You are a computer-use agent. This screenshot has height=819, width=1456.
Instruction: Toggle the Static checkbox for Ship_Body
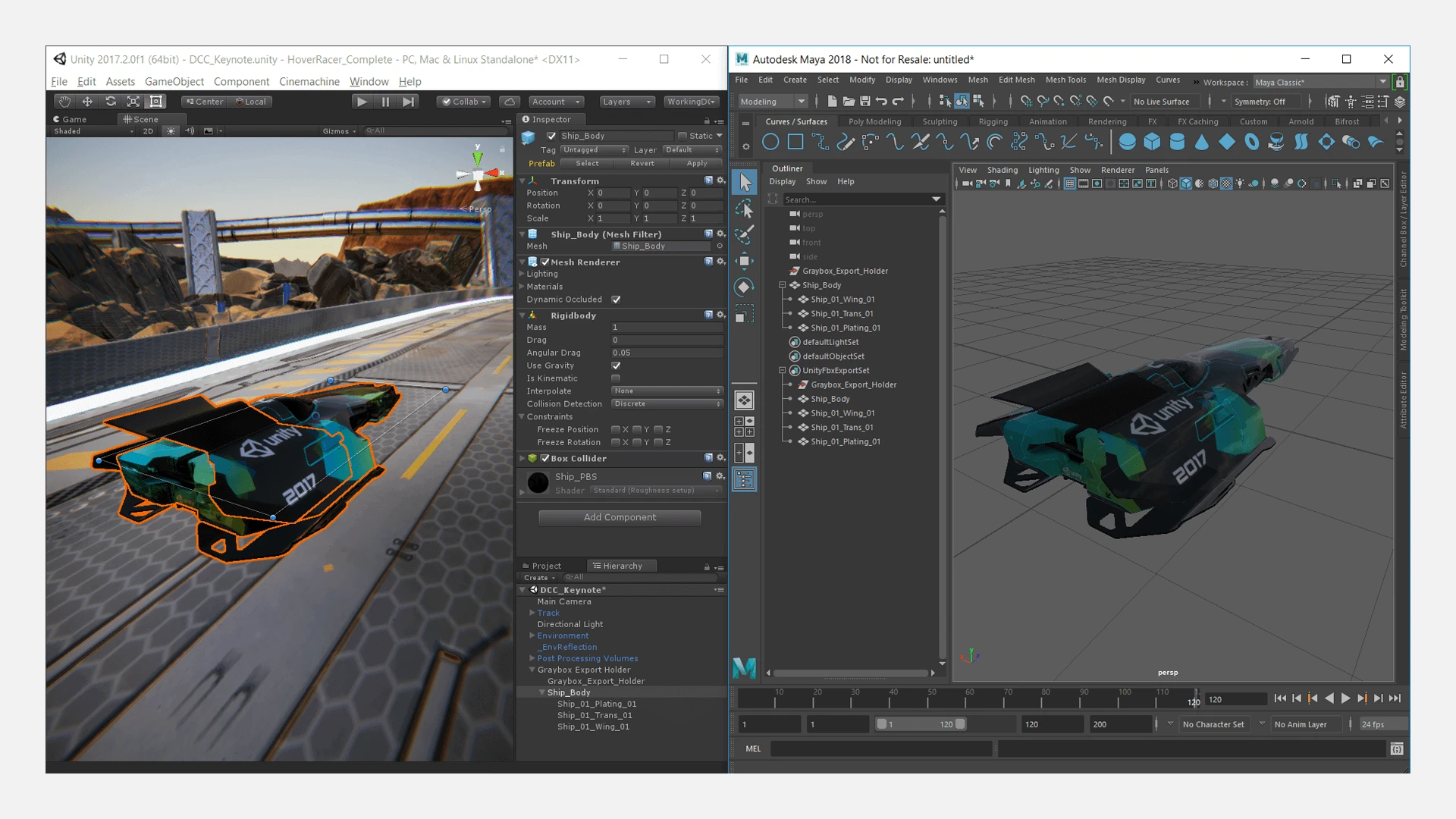[682, 136]
